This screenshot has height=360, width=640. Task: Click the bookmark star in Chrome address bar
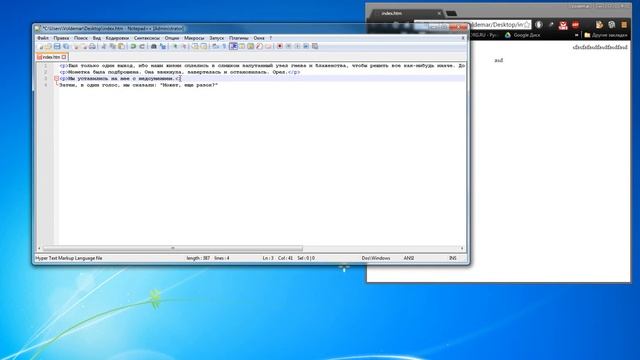tap(527, 25)
